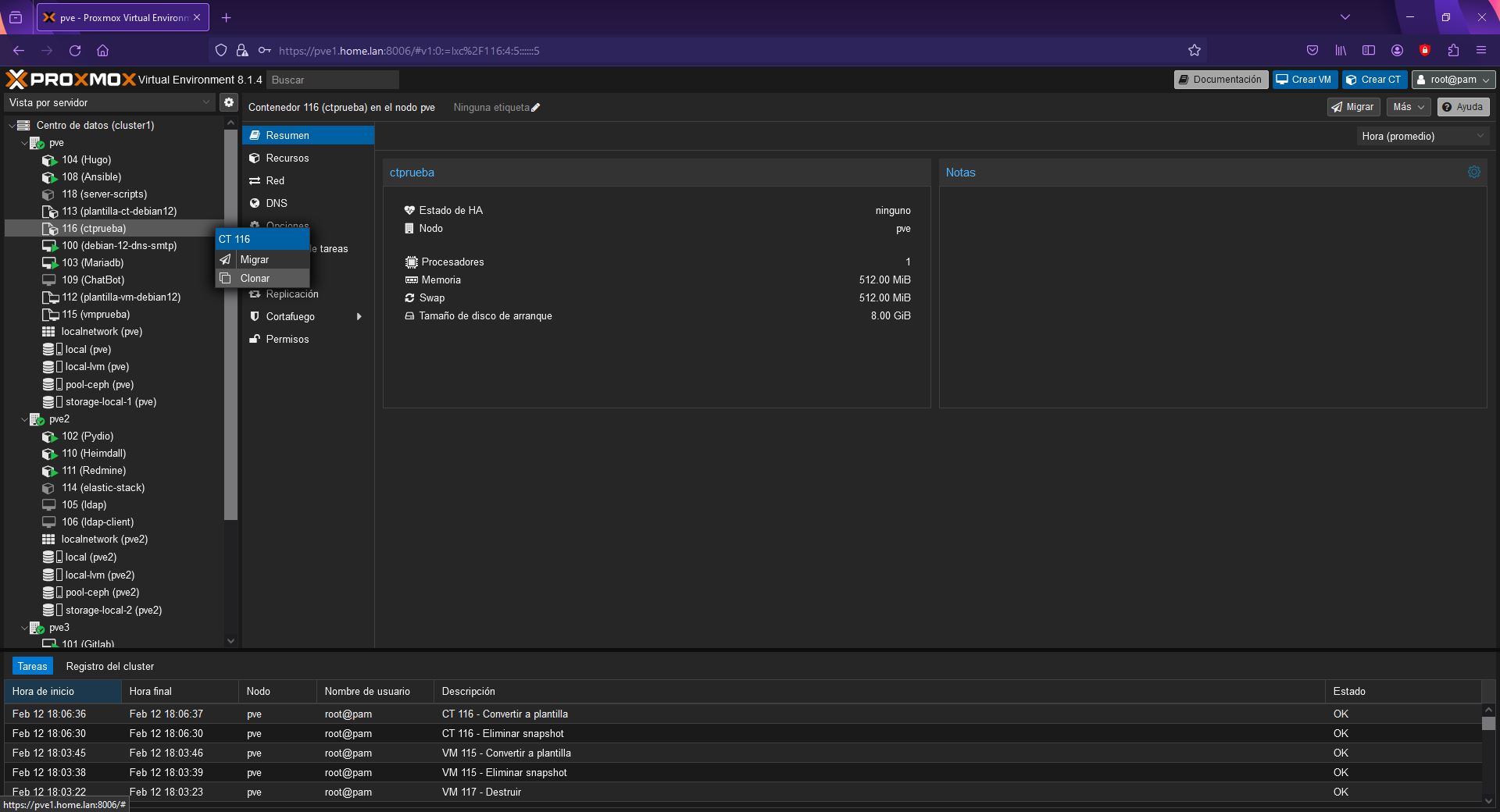This screenshot has height=812, width=1500.
Task: Choose Migrar in the CT 116 context menu
Action: tap(262, 259)
